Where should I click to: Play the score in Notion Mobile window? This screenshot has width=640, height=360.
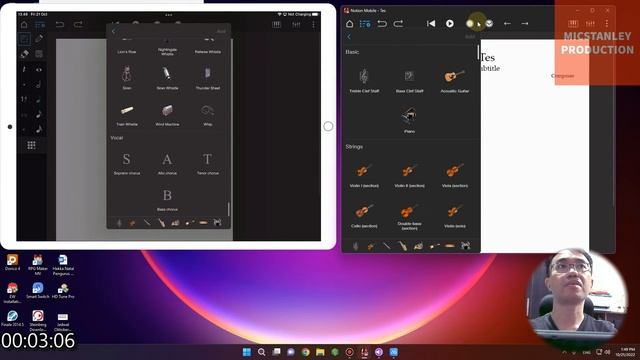click(x=449, y=24)
